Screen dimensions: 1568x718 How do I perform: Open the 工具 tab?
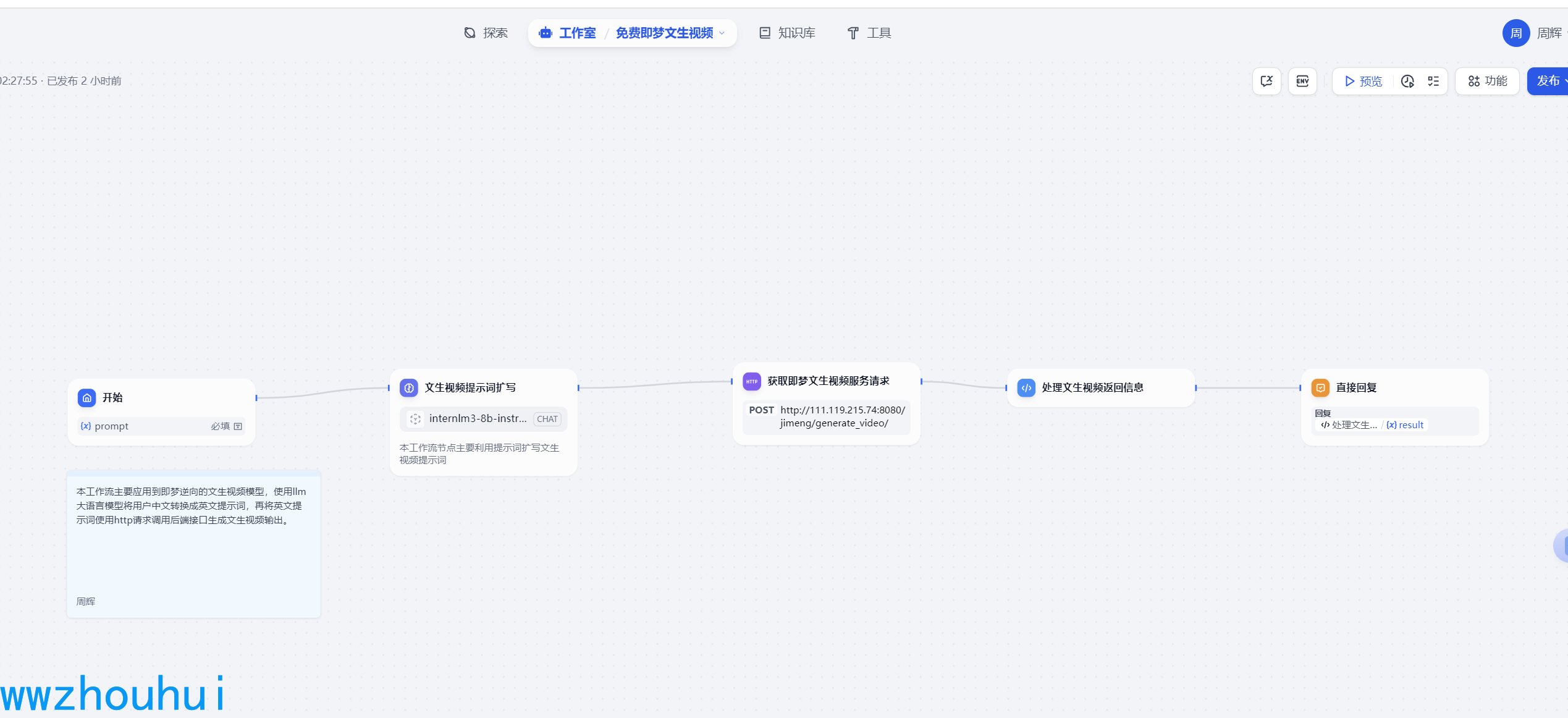pos(869,33)
